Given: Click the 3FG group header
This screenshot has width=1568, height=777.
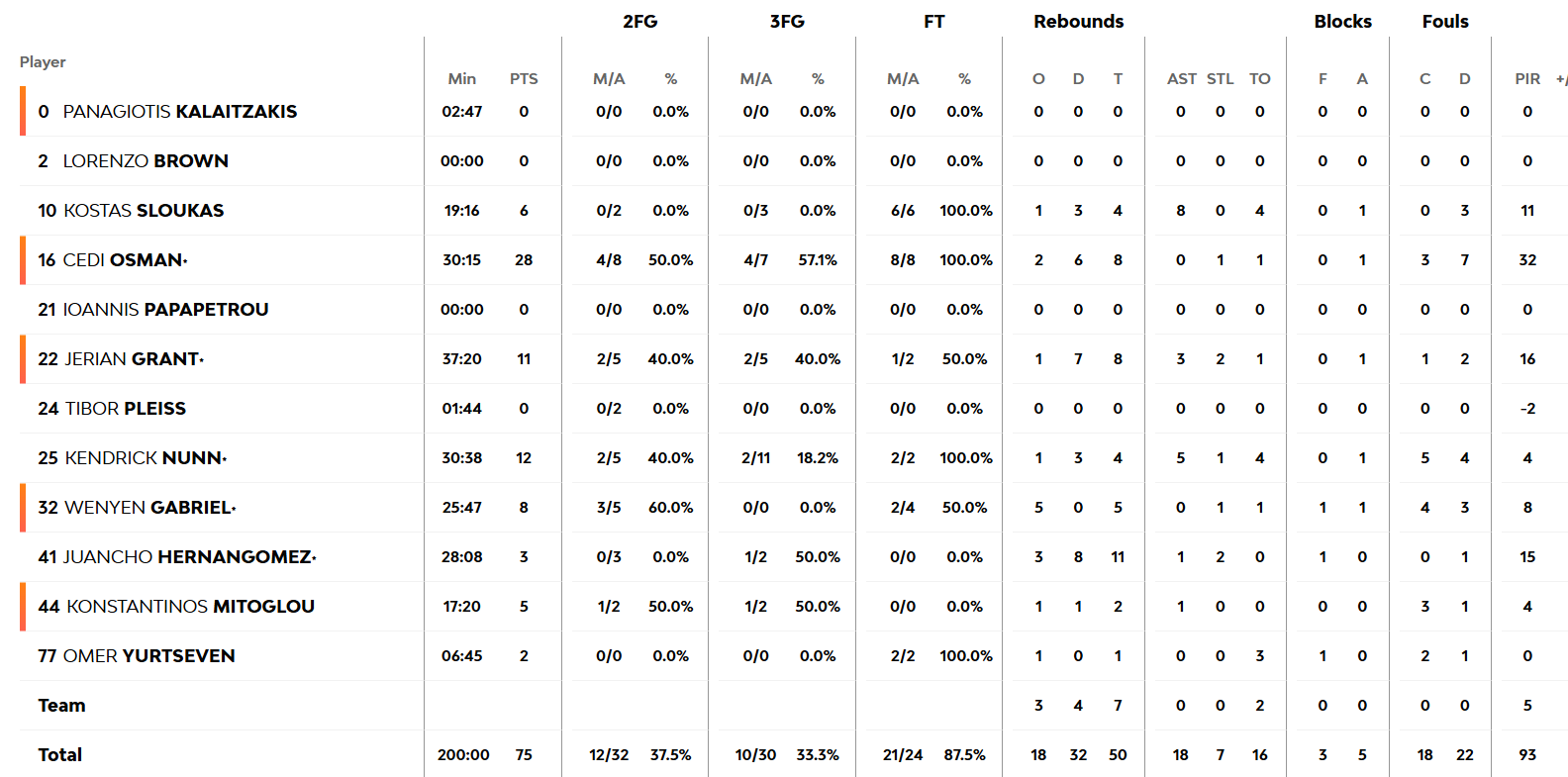Looking at the screenshot, I should 787,22.
